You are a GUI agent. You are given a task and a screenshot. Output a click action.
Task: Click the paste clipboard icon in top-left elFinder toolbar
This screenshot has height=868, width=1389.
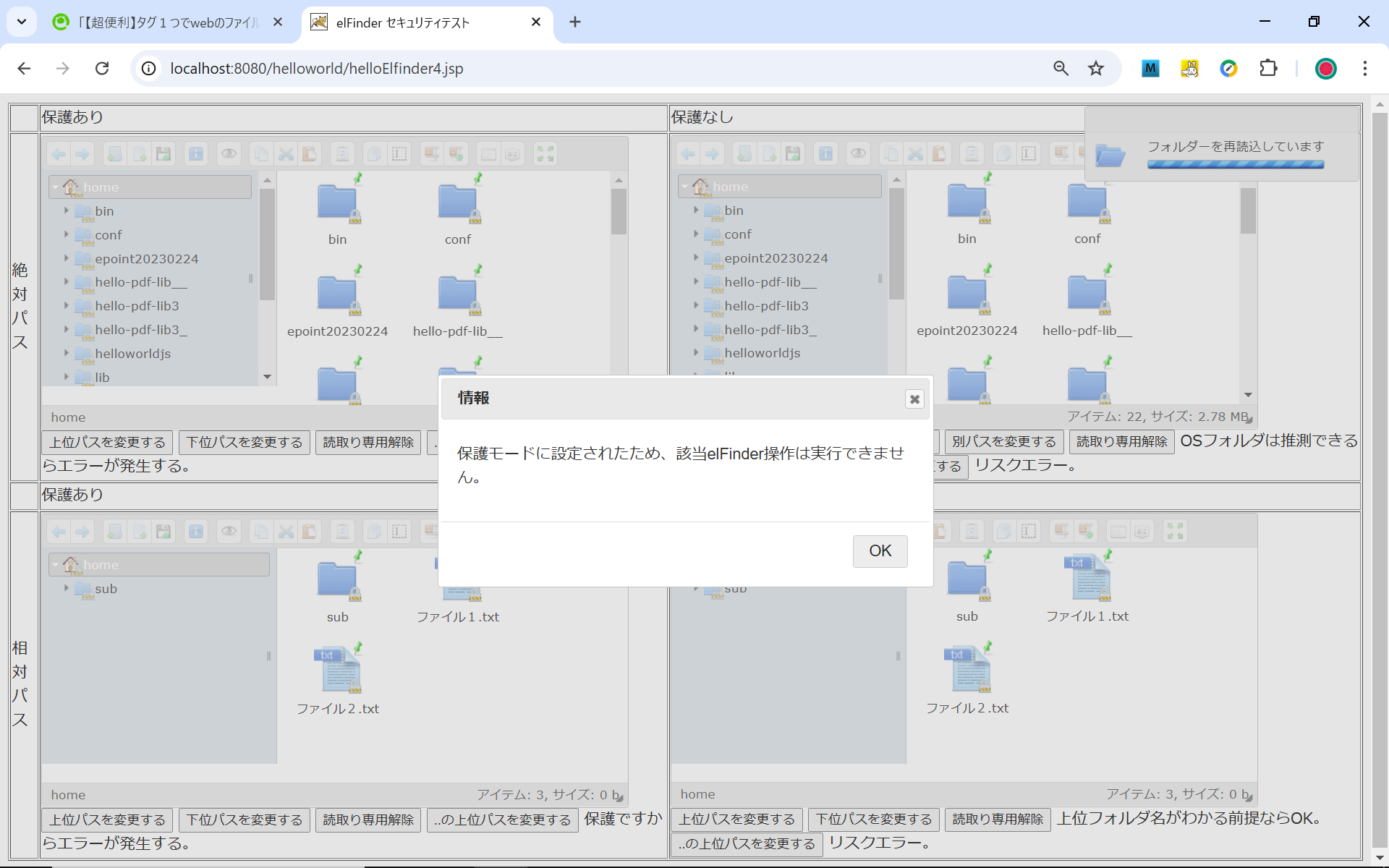310,154
